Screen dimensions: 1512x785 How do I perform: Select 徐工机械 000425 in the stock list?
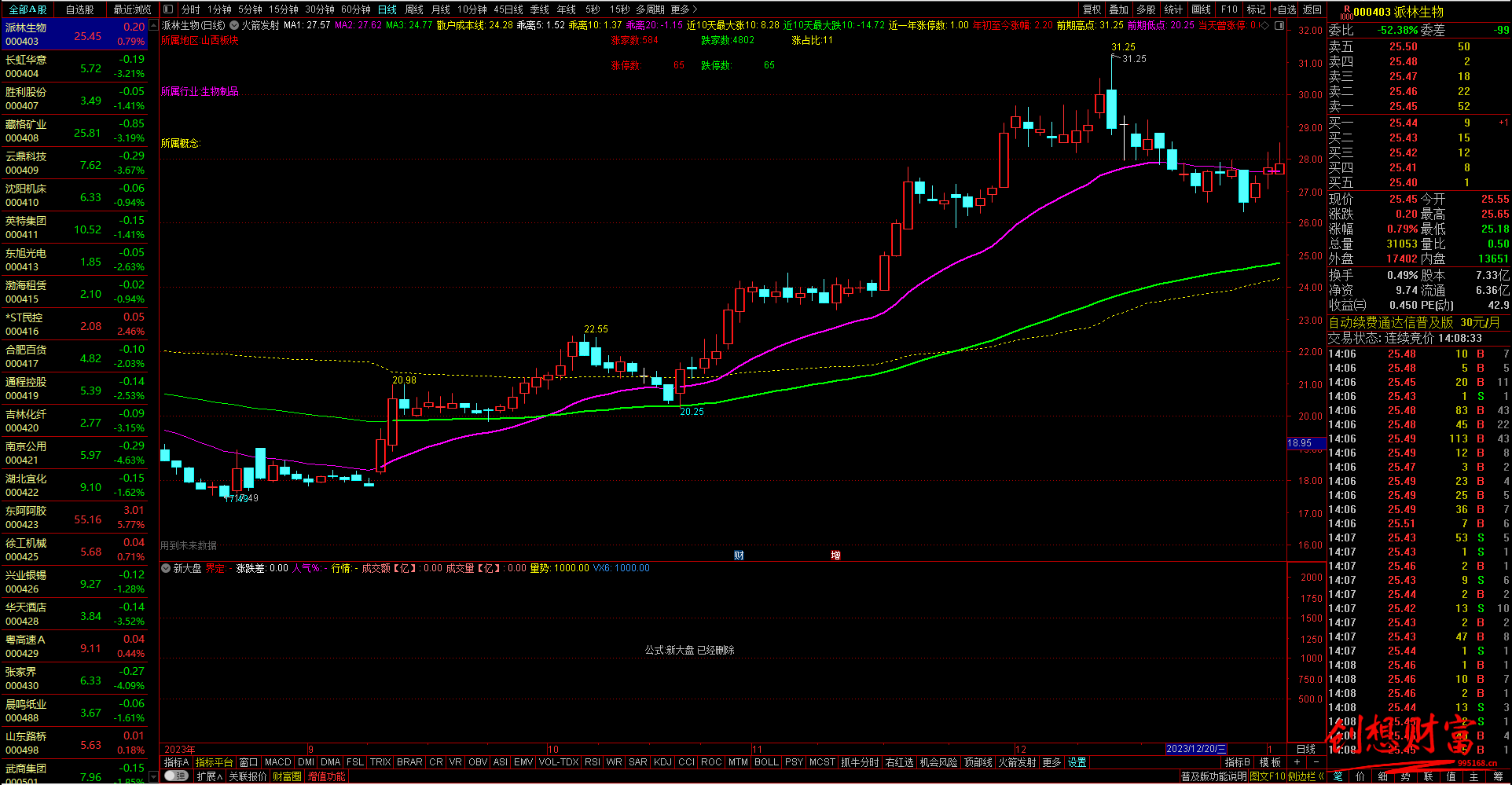tap(75, 550)
